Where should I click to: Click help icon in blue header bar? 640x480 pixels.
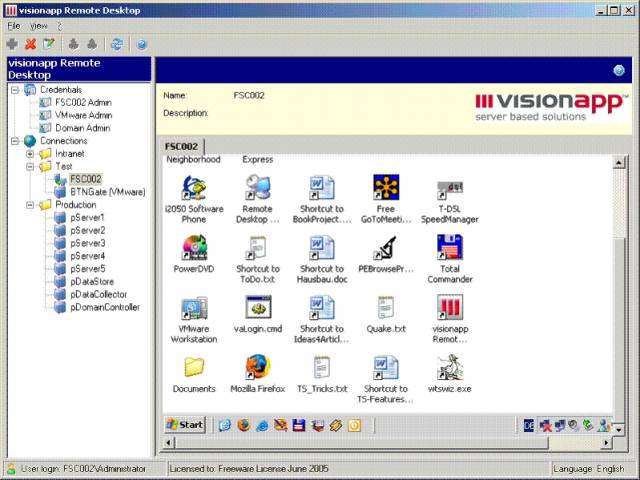click(619, 70)
